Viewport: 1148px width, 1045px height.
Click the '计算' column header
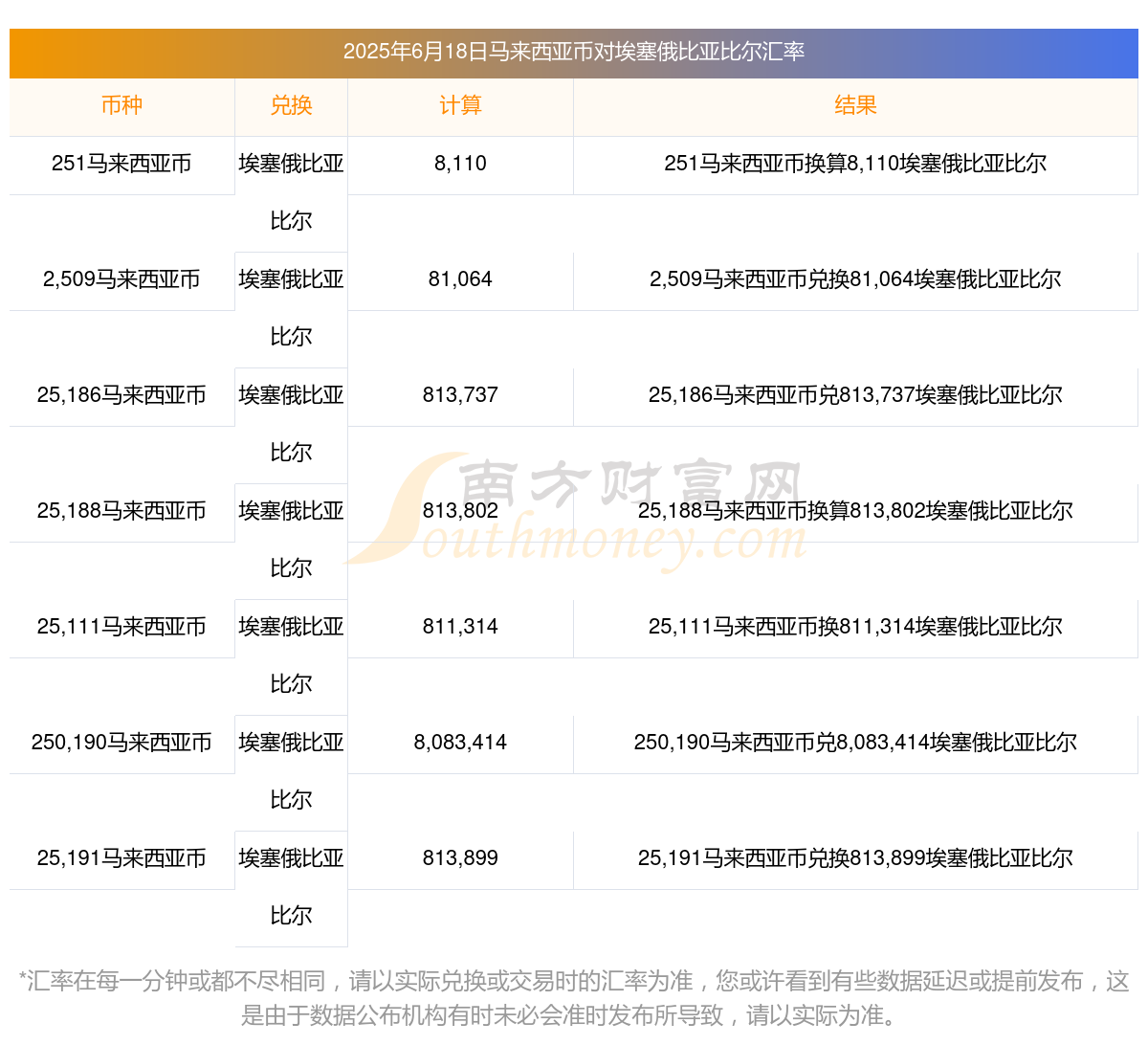click(460, 105)
